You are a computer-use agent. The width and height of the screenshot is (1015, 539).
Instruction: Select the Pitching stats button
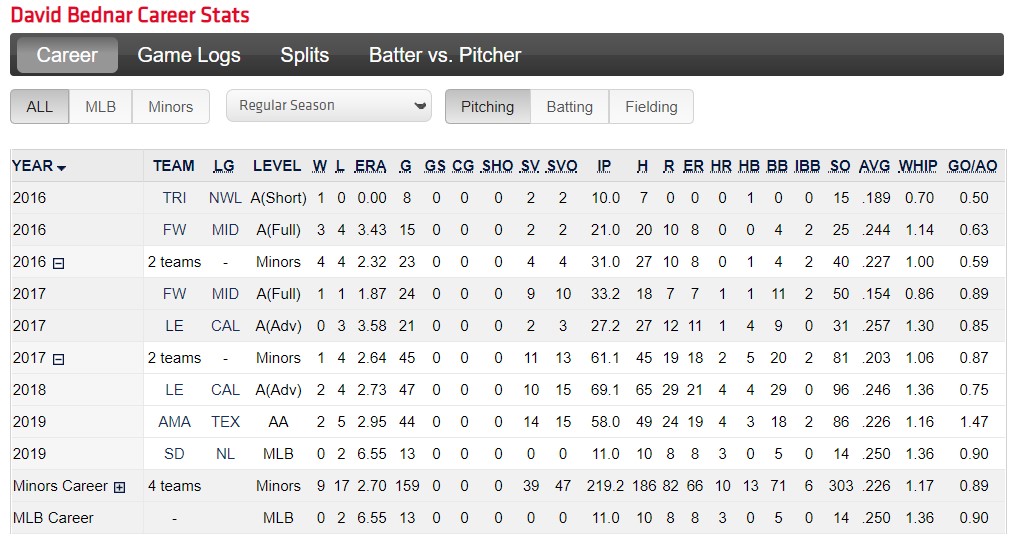tap(487, 107)
